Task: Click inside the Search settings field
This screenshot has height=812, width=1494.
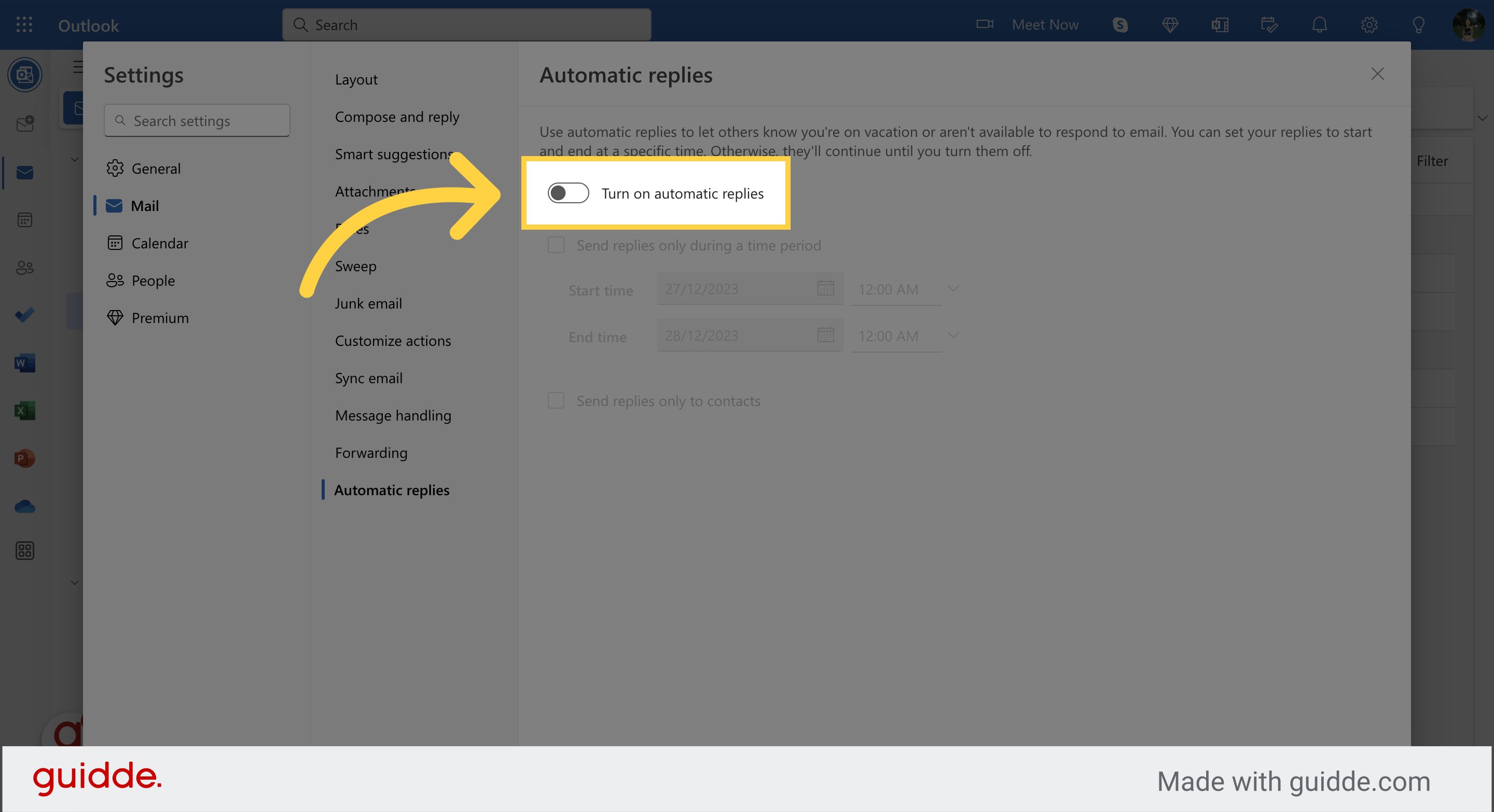Action: pos(197,120)
